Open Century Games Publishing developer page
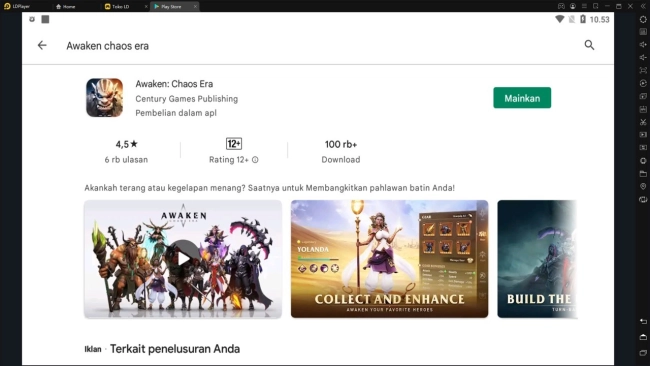This screenshot has width=650, height=366. 187,99
